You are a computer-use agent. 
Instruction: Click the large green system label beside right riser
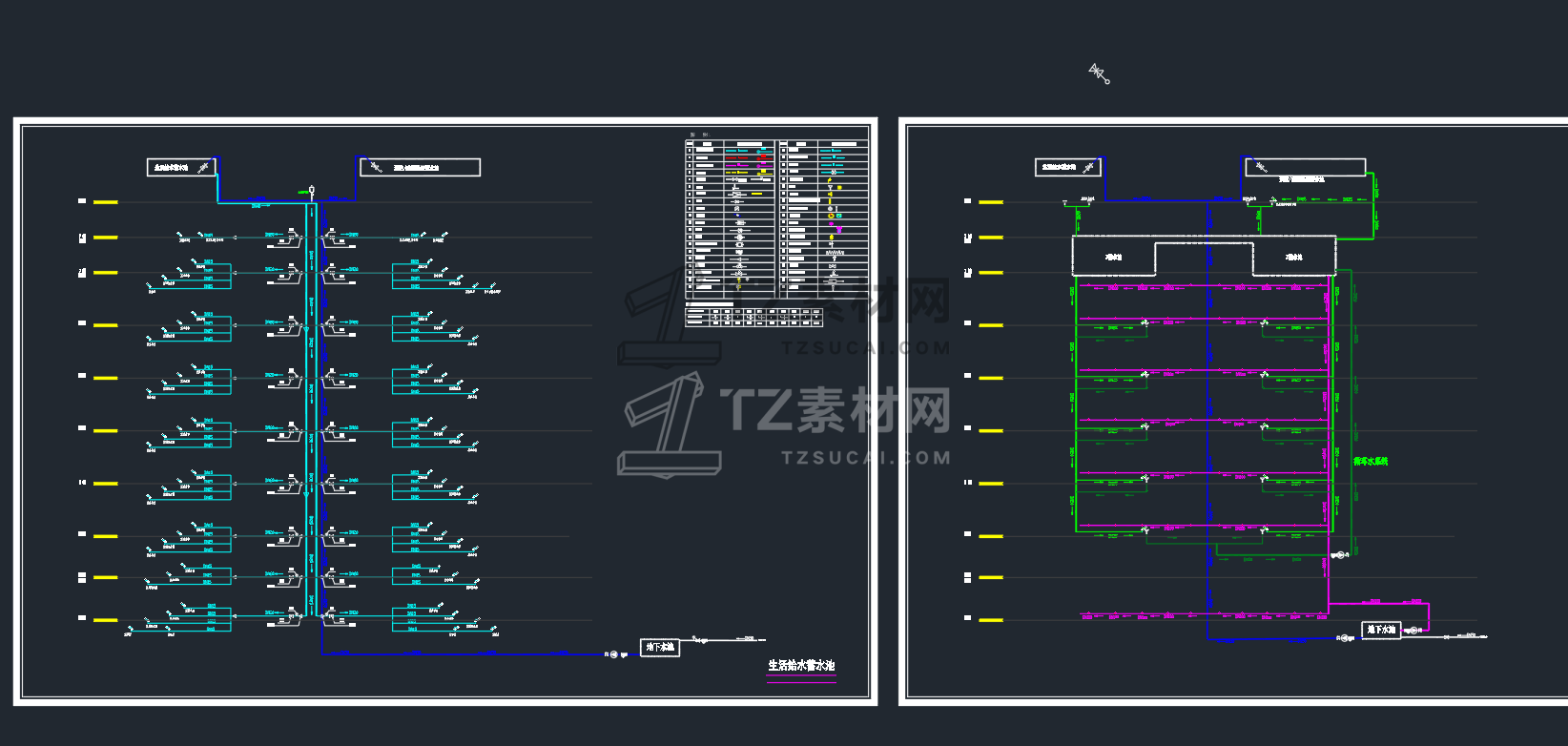coord(1371,462)
